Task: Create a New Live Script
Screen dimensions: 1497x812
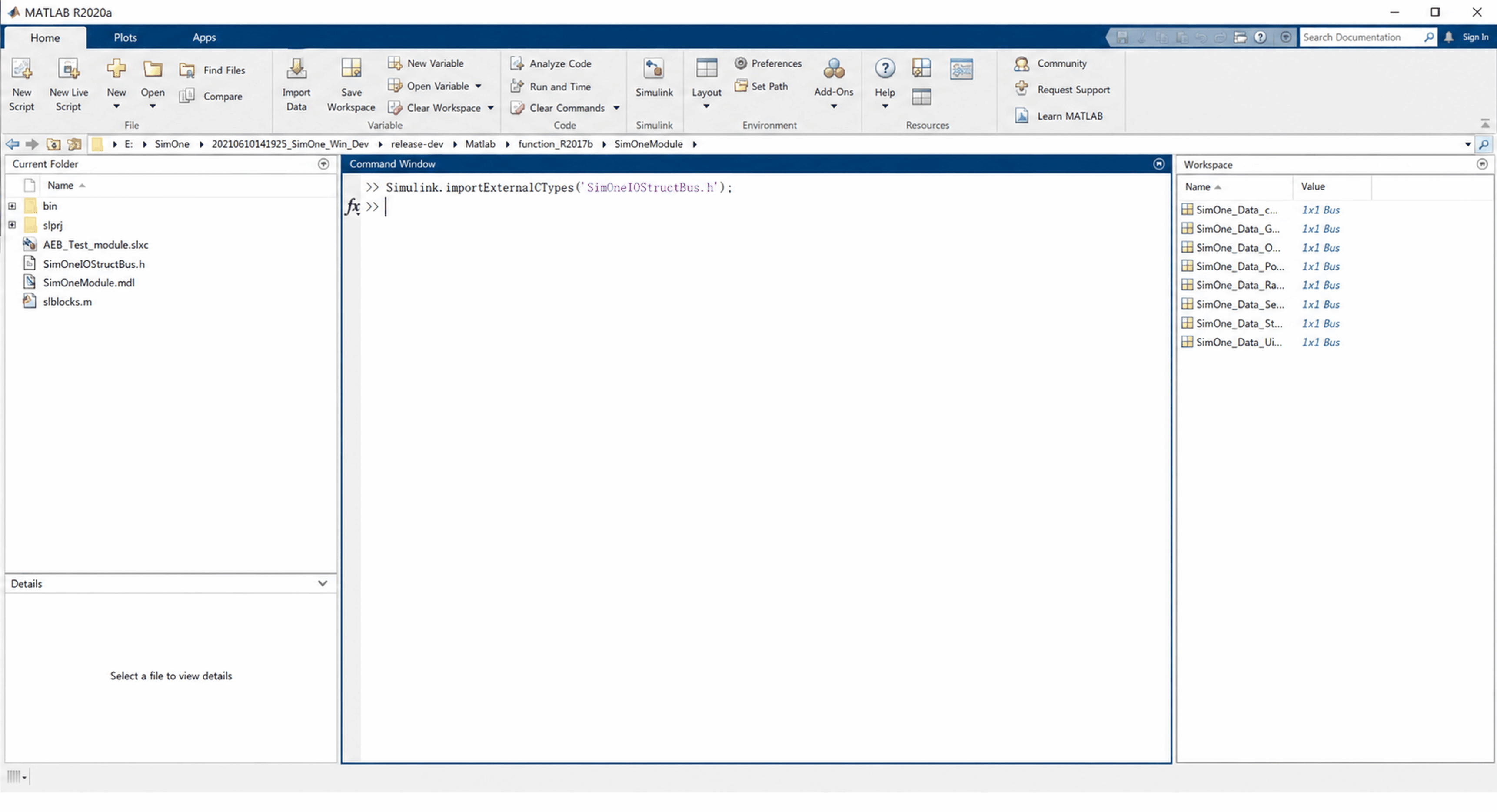Action: [69, 85]
